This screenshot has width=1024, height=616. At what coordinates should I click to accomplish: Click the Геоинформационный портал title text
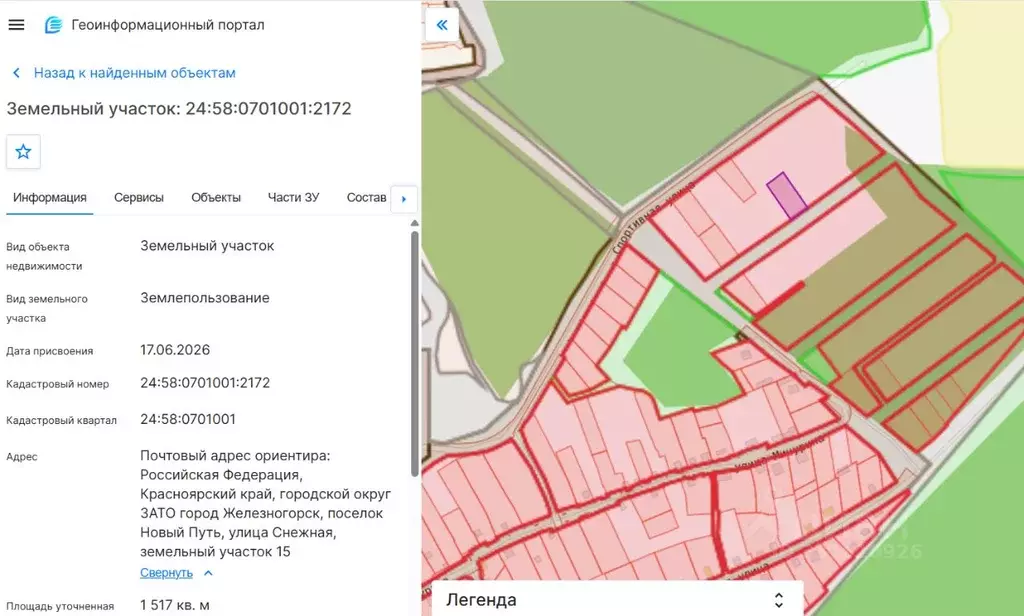(168, 25)
